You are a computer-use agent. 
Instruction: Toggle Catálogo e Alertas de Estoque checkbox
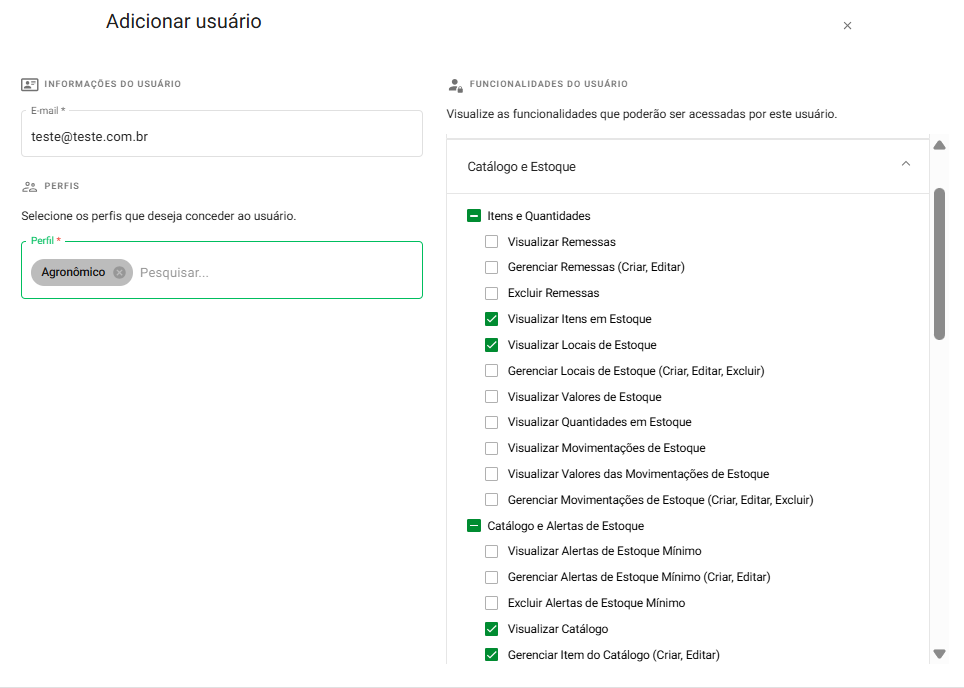point(473,526)
